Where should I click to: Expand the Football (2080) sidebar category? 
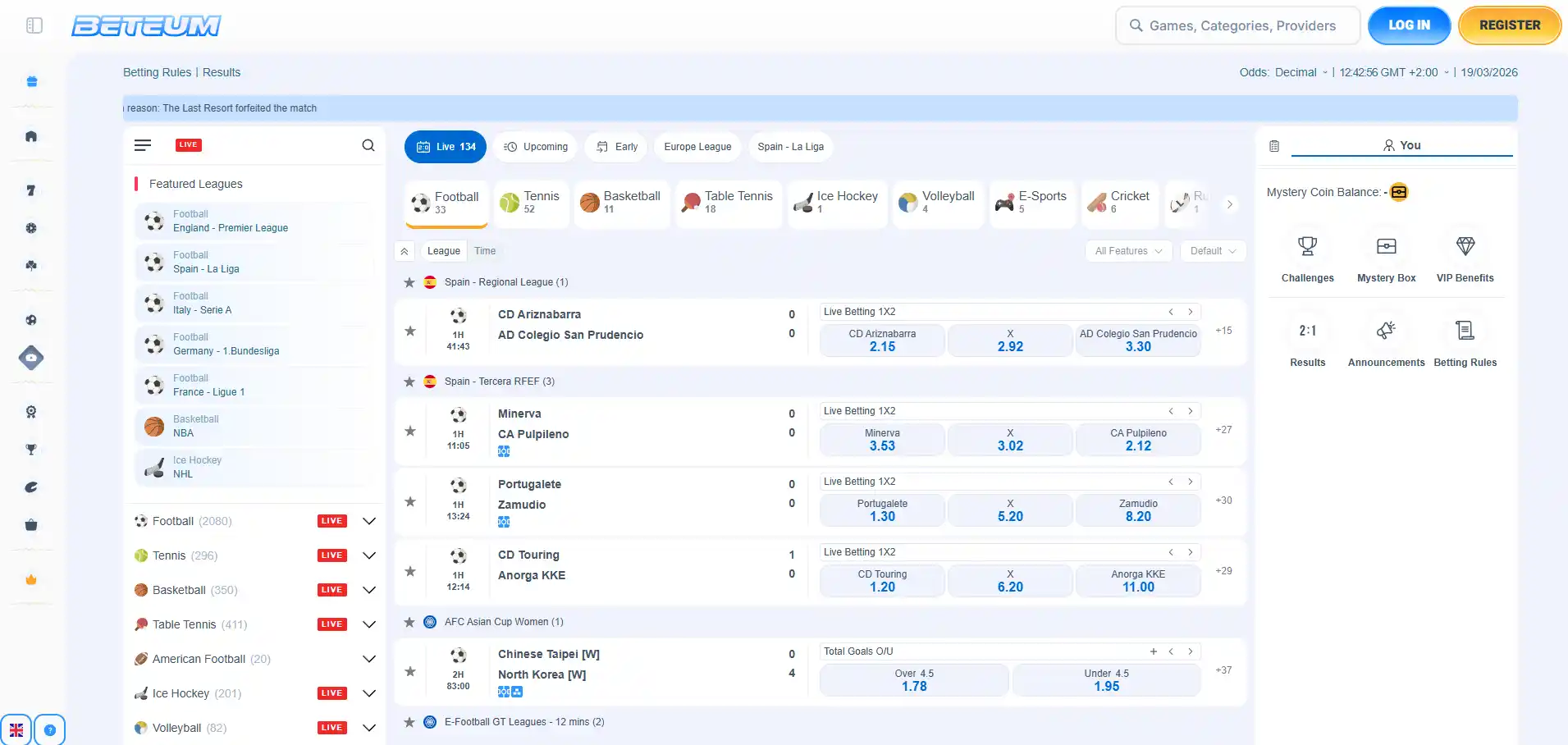click(369, 521)
